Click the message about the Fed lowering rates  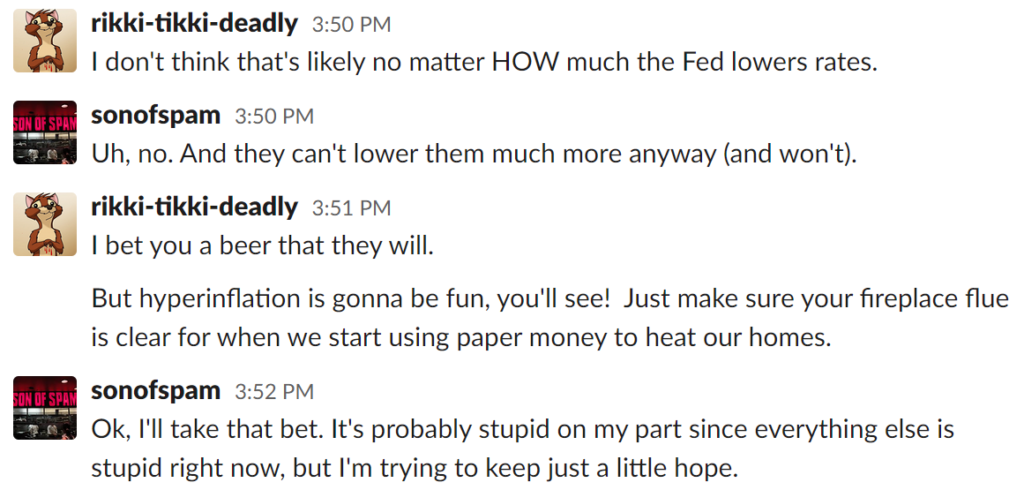pyautogui.click(x=483, y=62)
